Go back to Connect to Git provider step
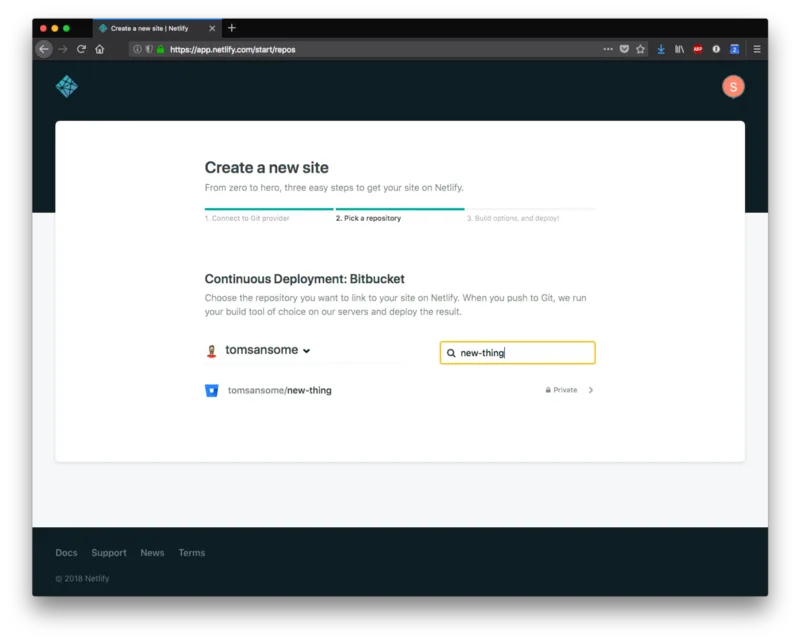Image resolution: width=800 pixels, height=642 pixels. click(x=247, y=218)
